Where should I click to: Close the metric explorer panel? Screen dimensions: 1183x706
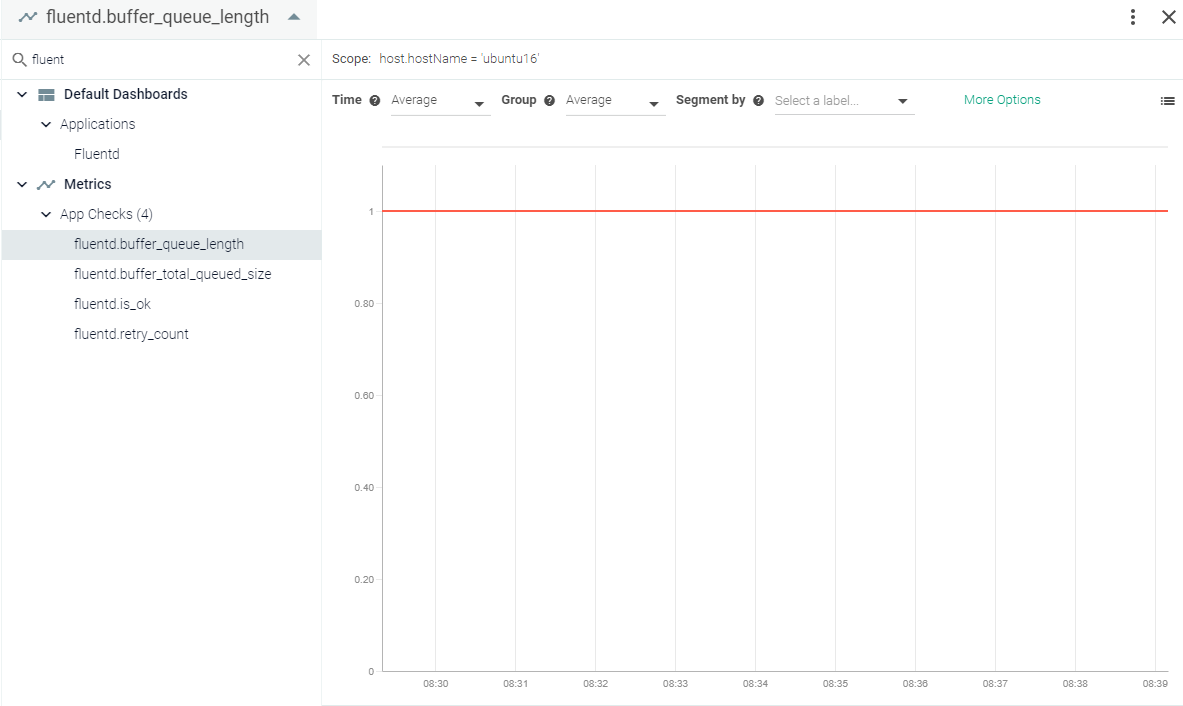tap(1168, 17)
